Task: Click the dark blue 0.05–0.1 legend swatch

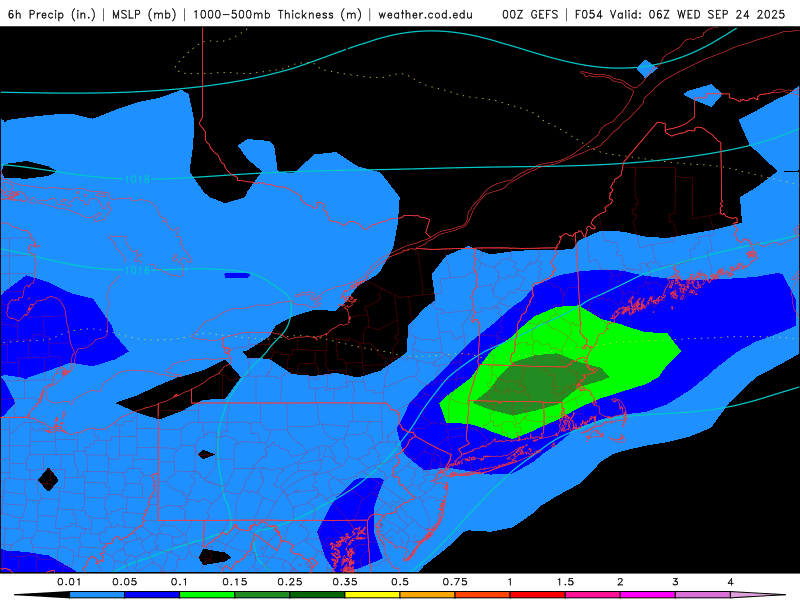Action: [152, 595]
